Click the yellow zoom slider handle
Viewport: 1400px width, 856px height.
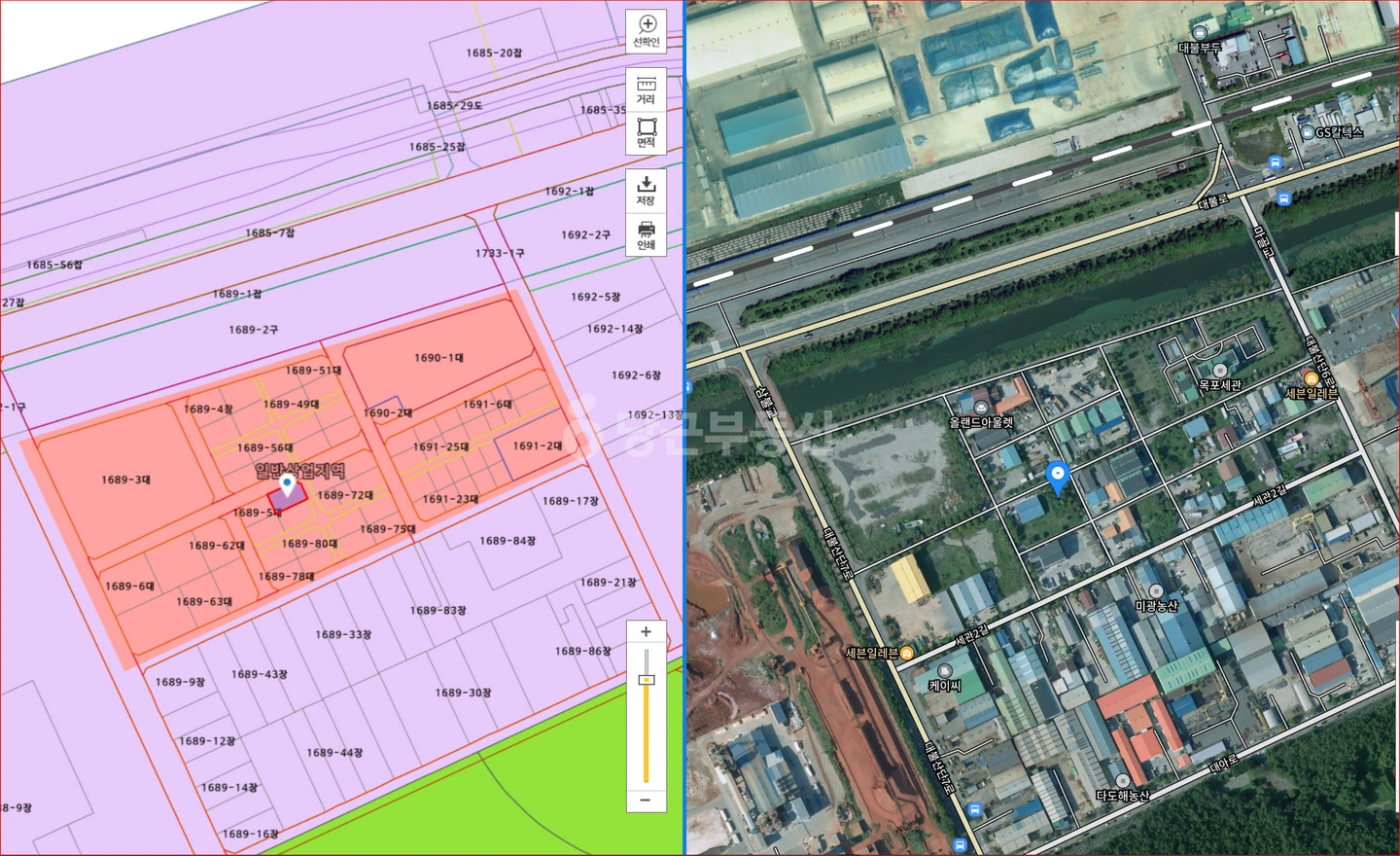tap(646, 680)
